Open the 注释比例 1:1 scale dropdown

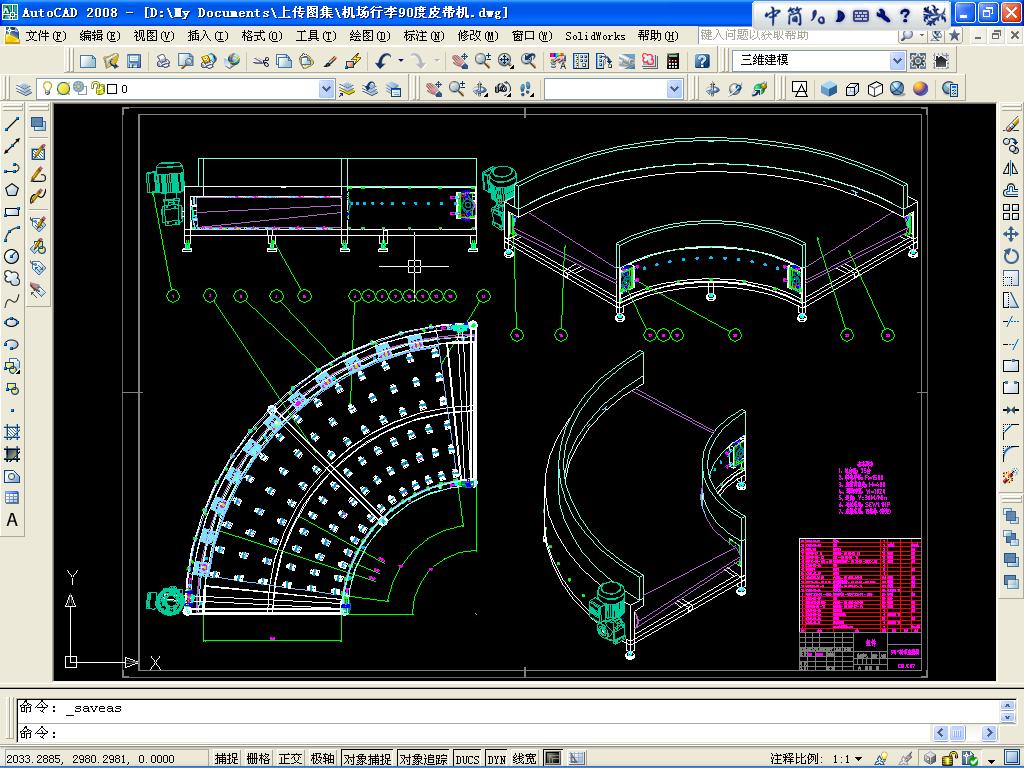click(857, 759)
